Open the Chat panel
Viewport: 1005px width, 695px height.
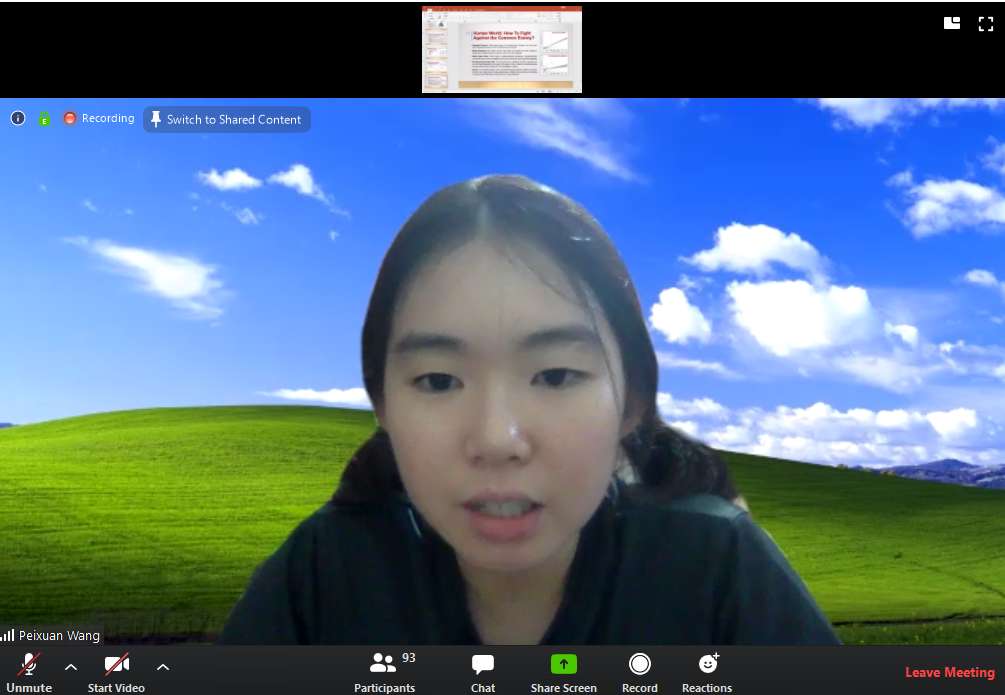pyautogui.click(x=483, y=671)
